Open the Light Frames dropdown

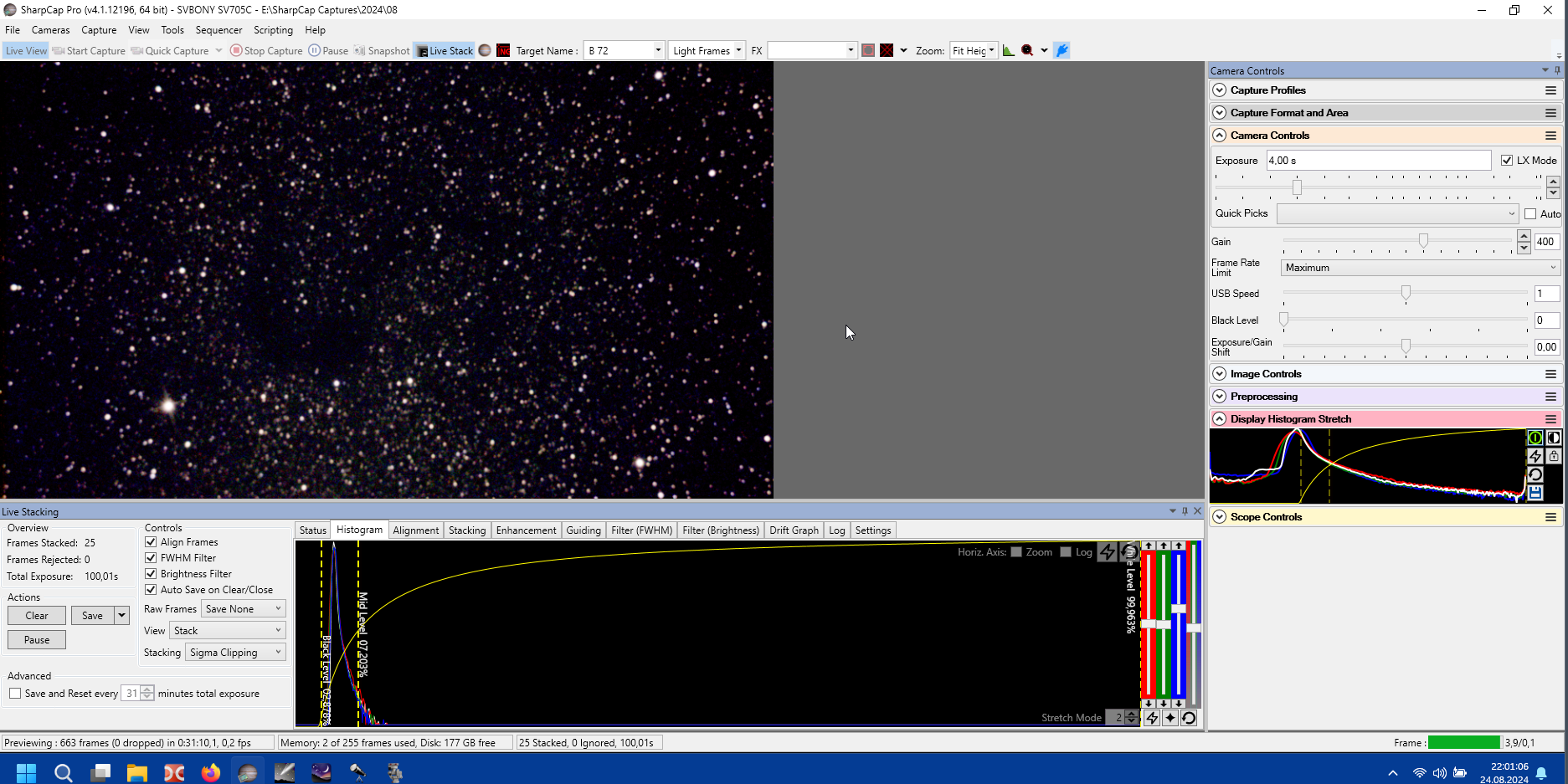(x=707, y=50)
